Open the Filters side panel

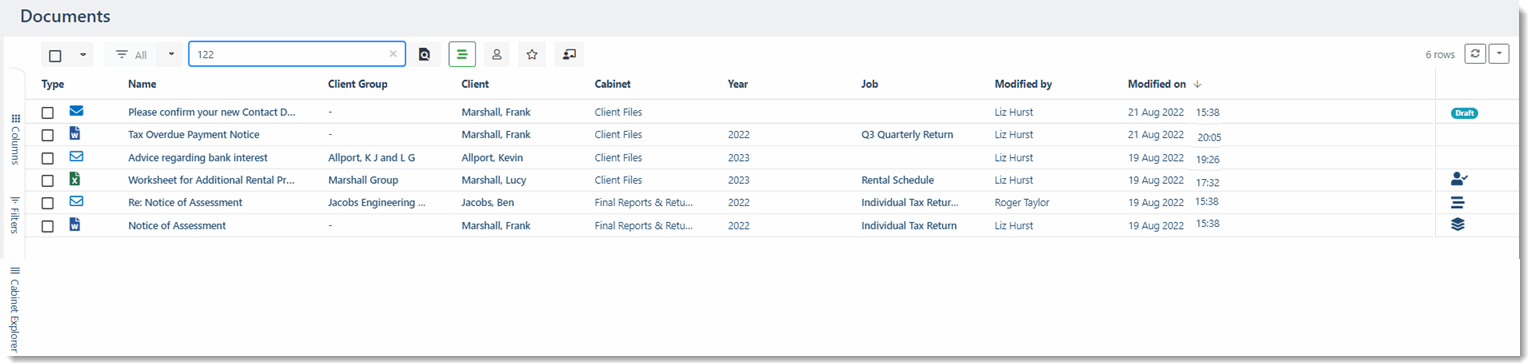pyautogui.click(x=15, y=214)
